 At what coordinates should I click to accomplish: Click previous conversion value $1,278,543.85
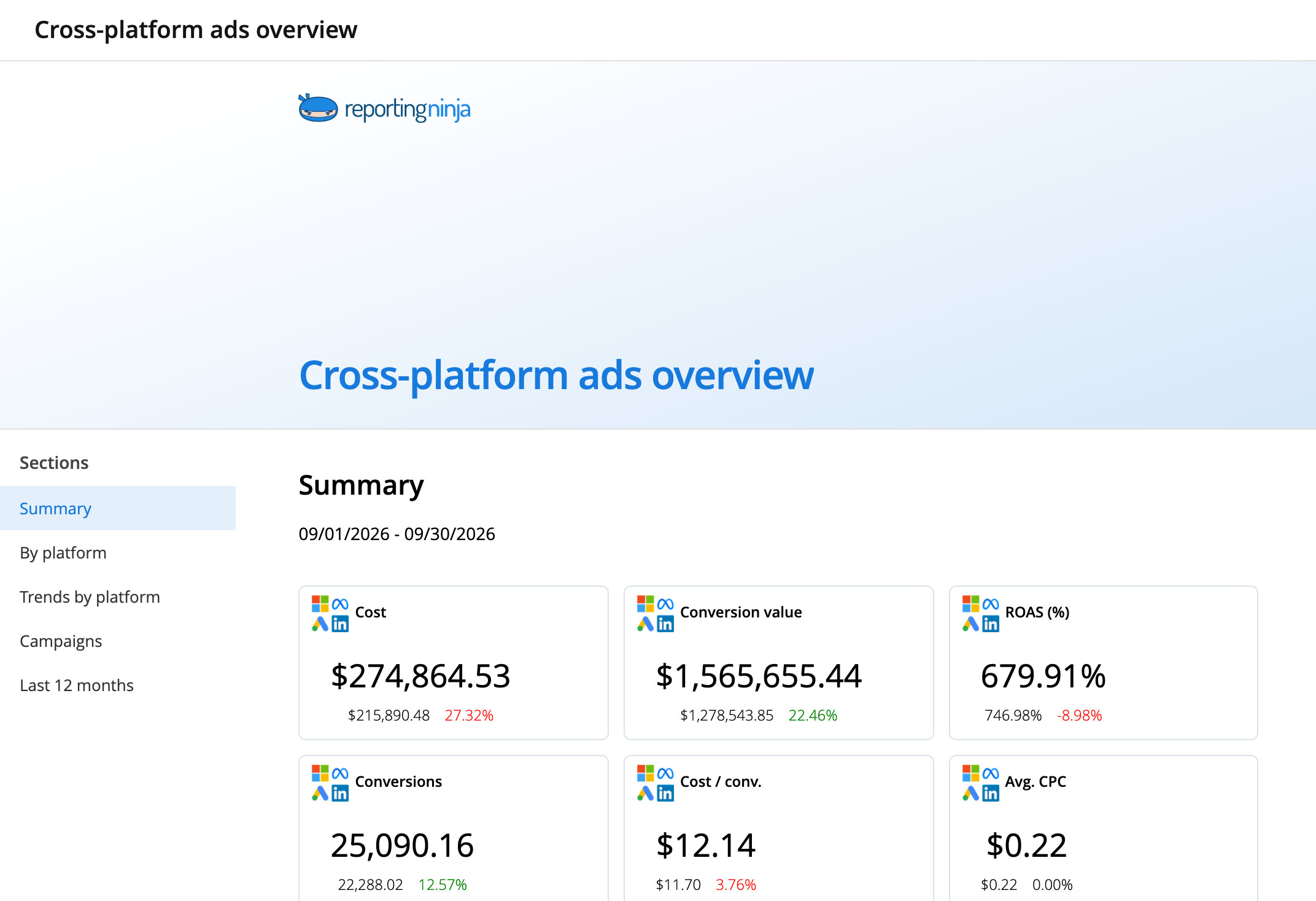click(x=727, y=715)
